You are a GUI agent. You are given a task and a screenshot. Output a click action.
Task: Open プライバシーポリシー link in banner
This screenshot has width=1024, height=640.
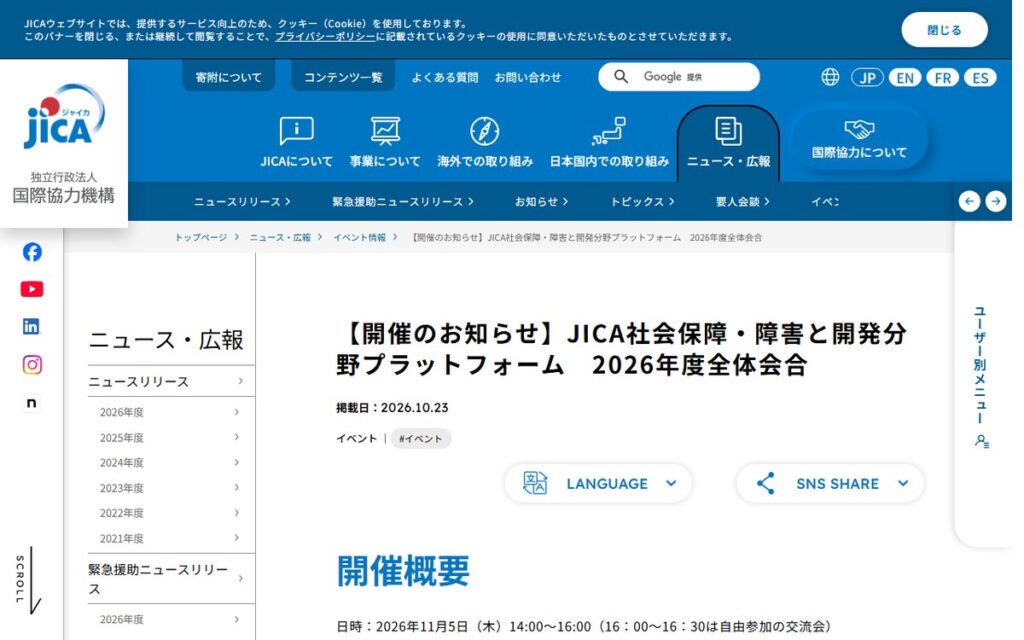325,37
